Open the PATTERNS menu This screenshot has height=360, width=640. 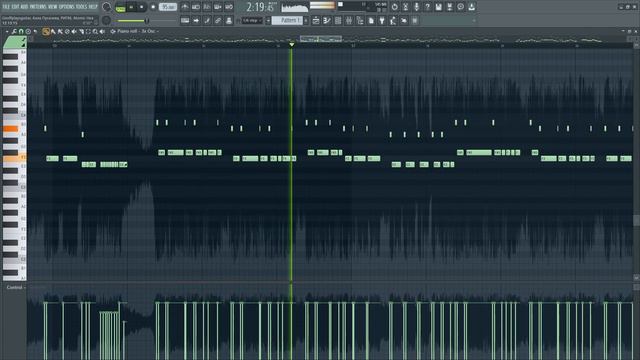(x=38, y=7)
